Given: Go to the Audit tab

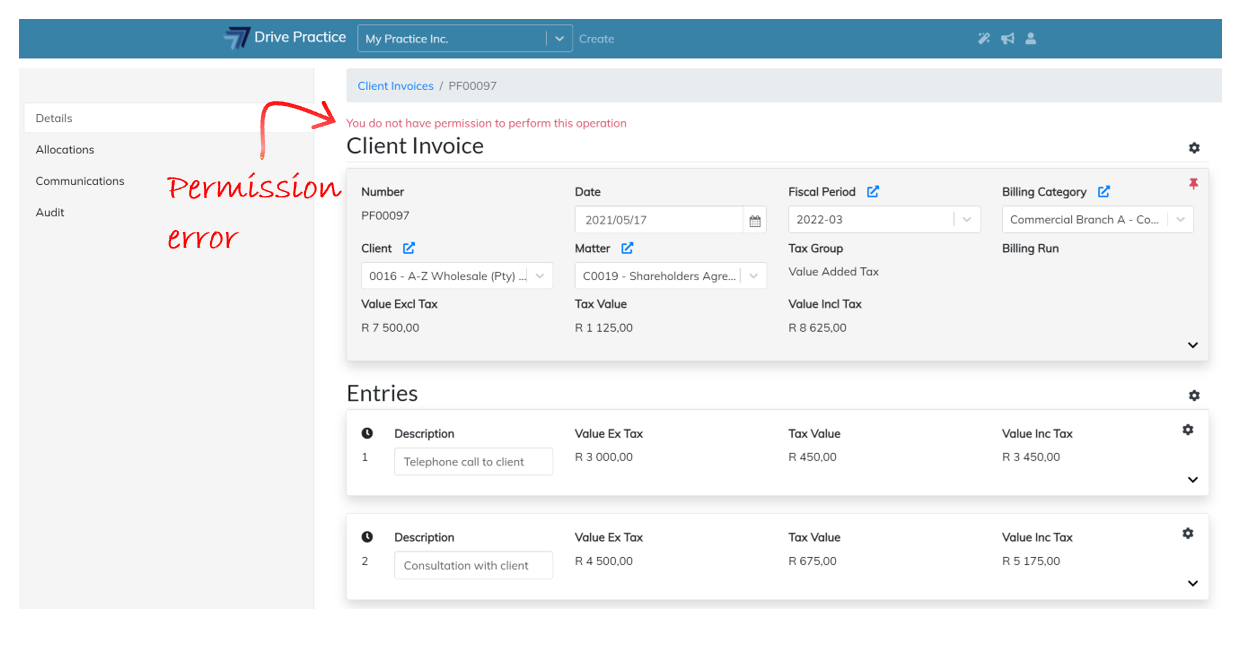Looking at the screenshot, I should pos(50,212).
